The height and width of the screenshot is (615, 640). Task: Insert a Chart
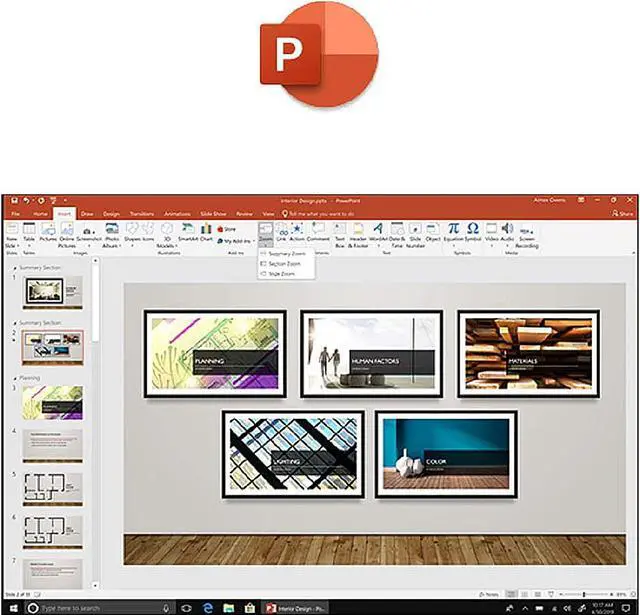[x=206, y=232]
